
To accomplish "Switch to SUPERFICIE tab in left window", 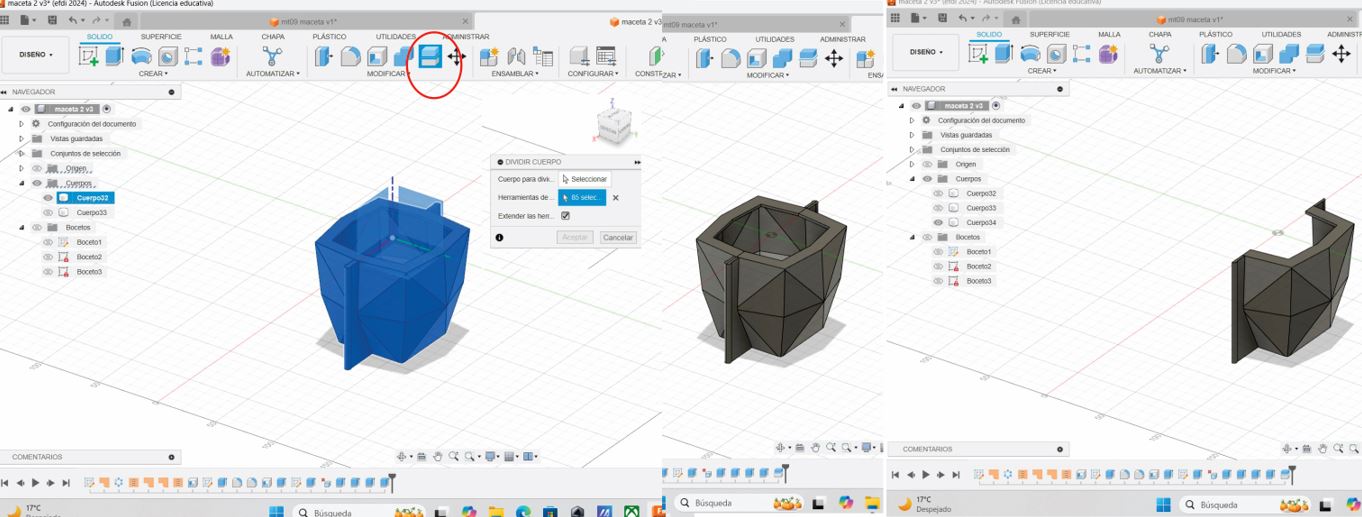I will click(160, 37).
